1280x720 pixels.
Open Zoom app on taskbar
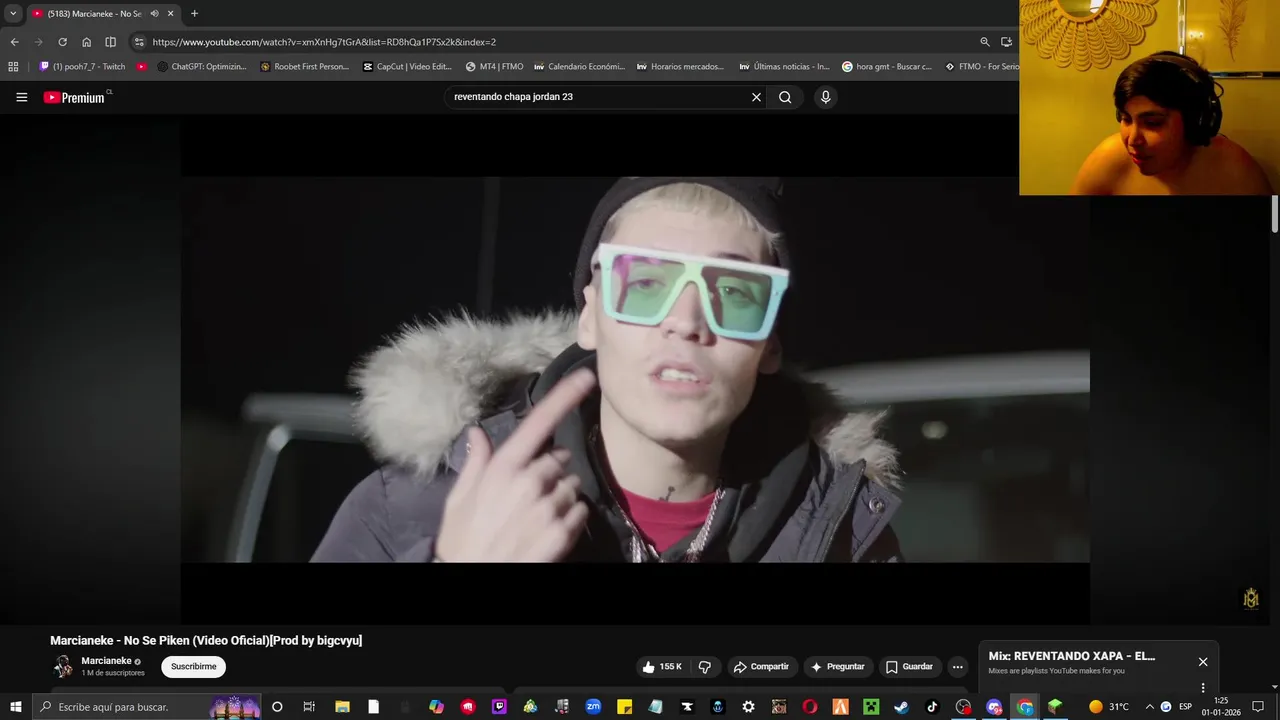tap(593, 707)
